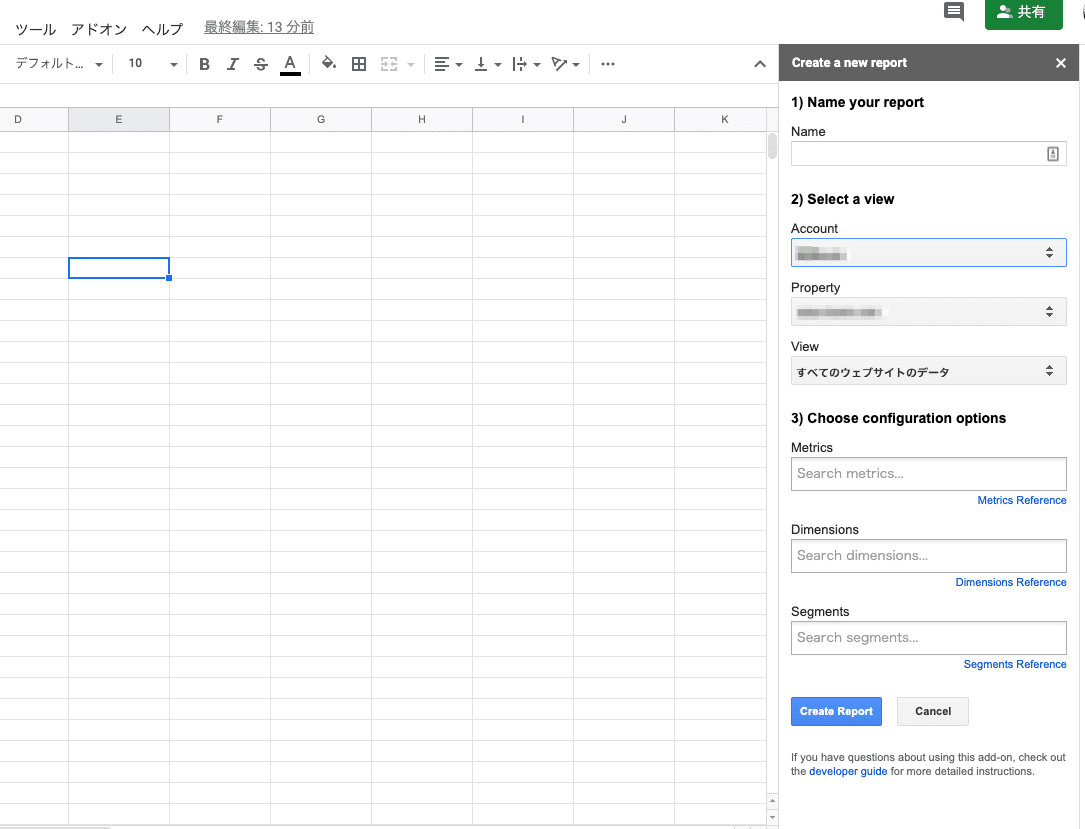Select column E header
Image resolution: width=1085 pixels, height=829 pixels.
pyautogui.click(x=119, y=120)
